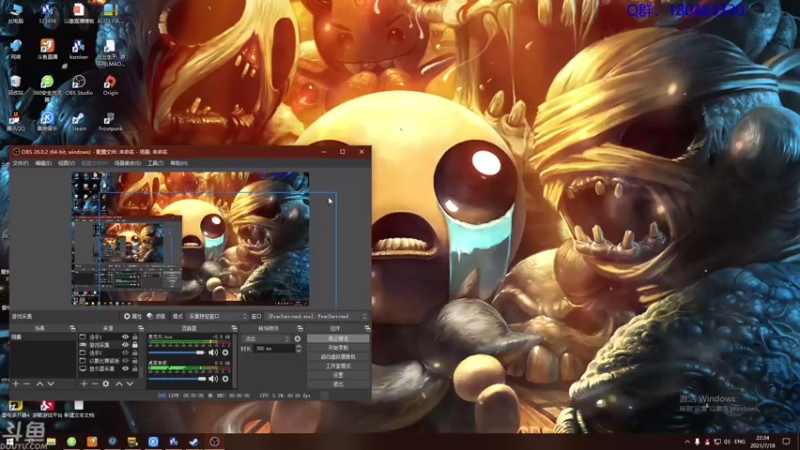This screenshot has height=450, width=800.
Task: Toggle visibility of the 游戏采集 source
Action: (125, 345)
